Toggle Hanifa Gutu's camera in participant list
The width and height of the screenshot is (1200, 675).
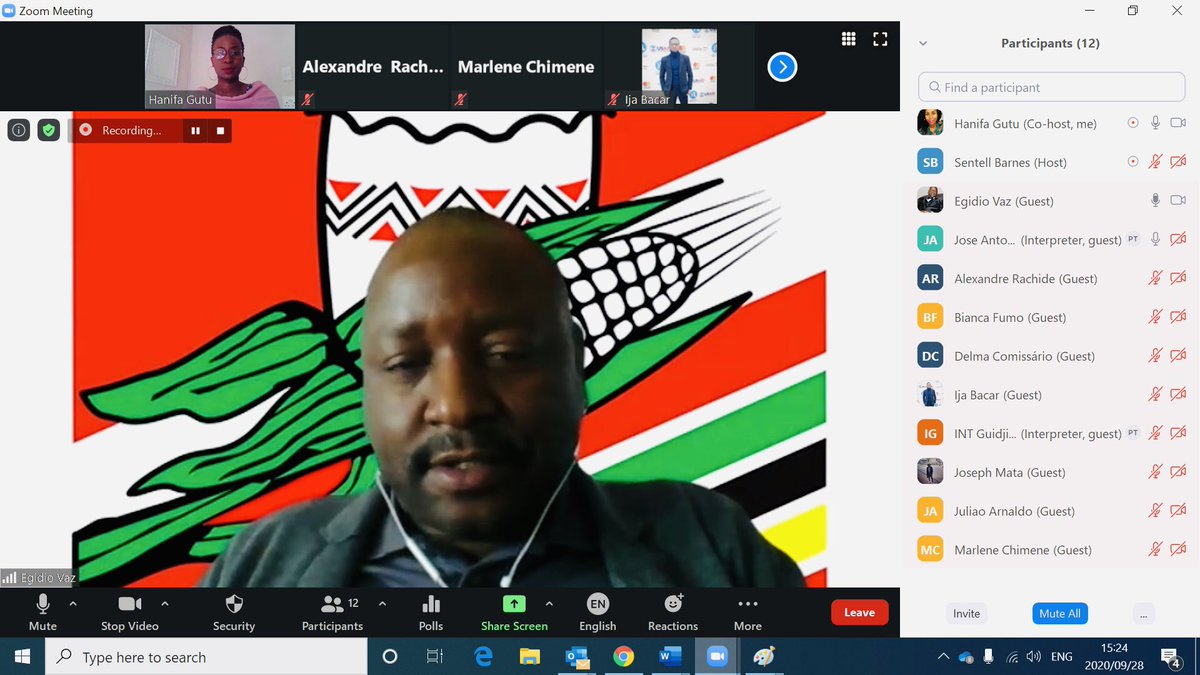click(x=1178, y=123)
